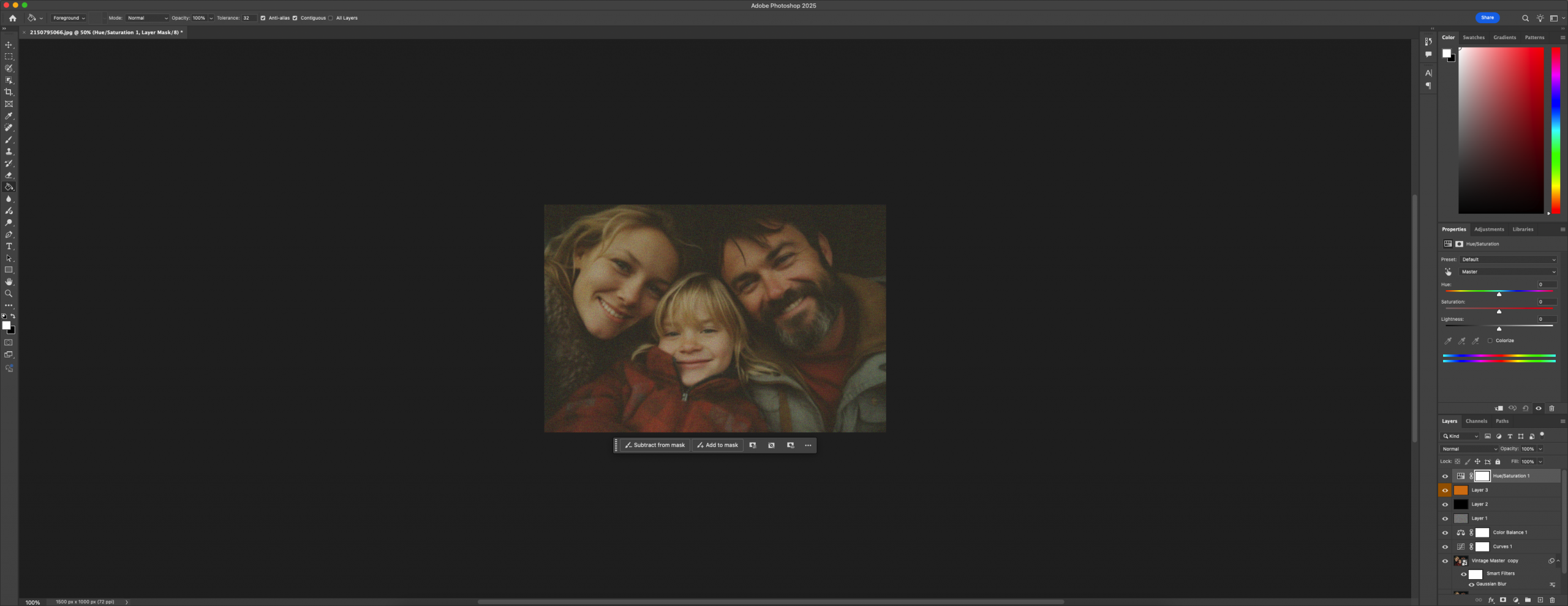Click Subtract from mask button
Viewport: 1568px width, 606px height.
click(x=655, y=446)
